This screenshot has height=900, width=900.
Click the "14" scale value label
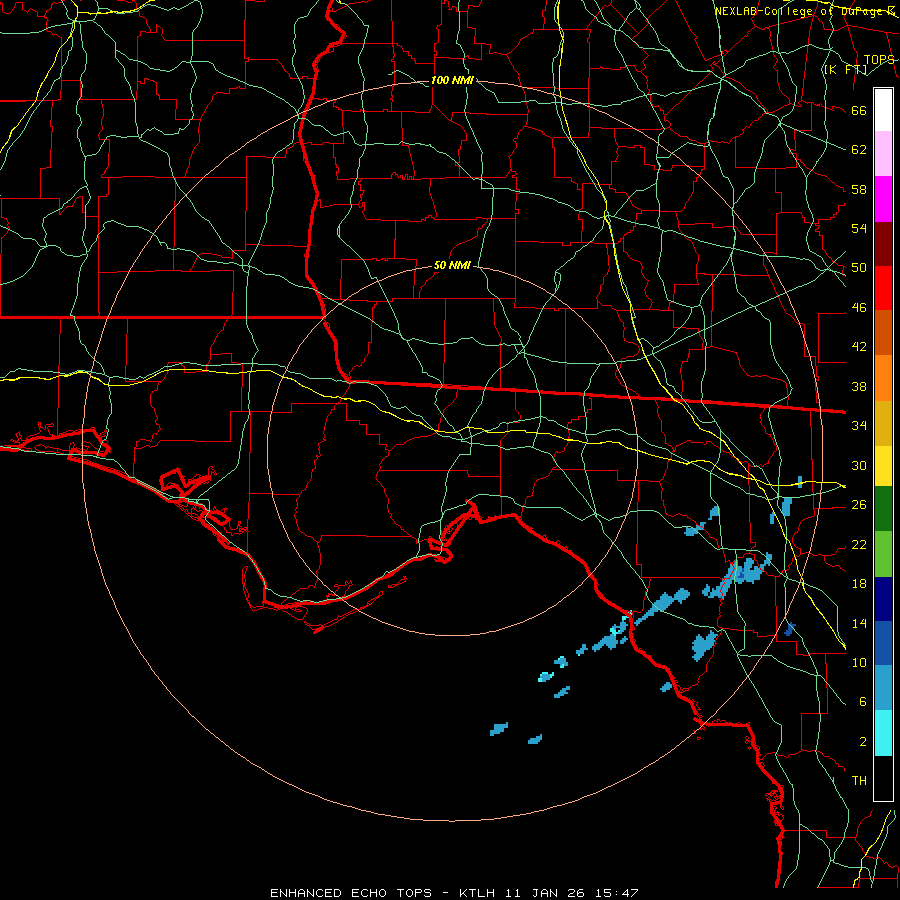pyautogui.click(x=859, y=623)
